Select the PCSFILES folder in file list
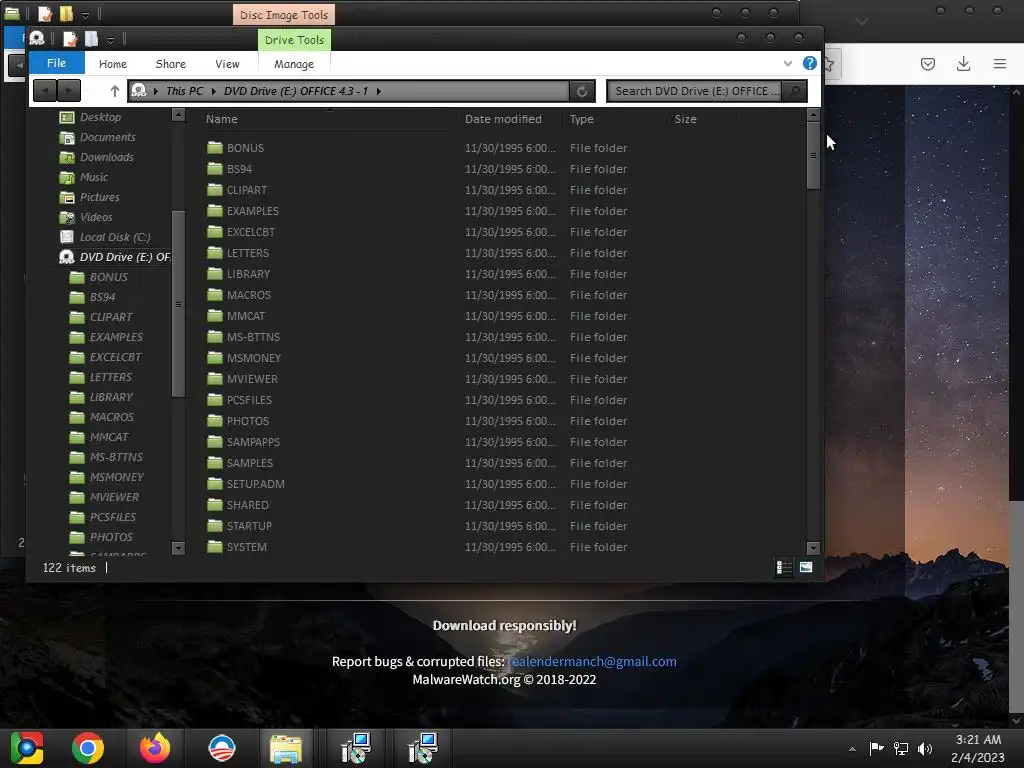Screen dimensions: 1024x768 pos(249,400)
